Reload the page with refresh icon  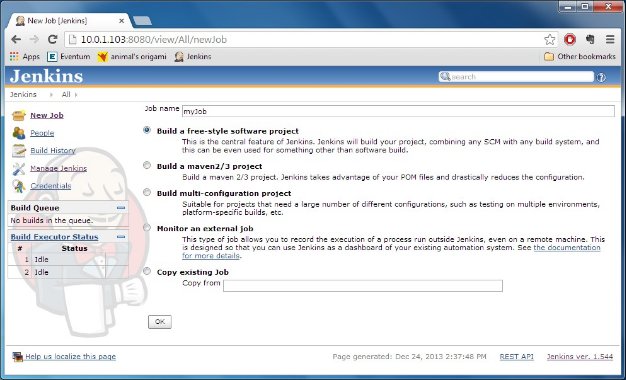[x=53, y=39]
